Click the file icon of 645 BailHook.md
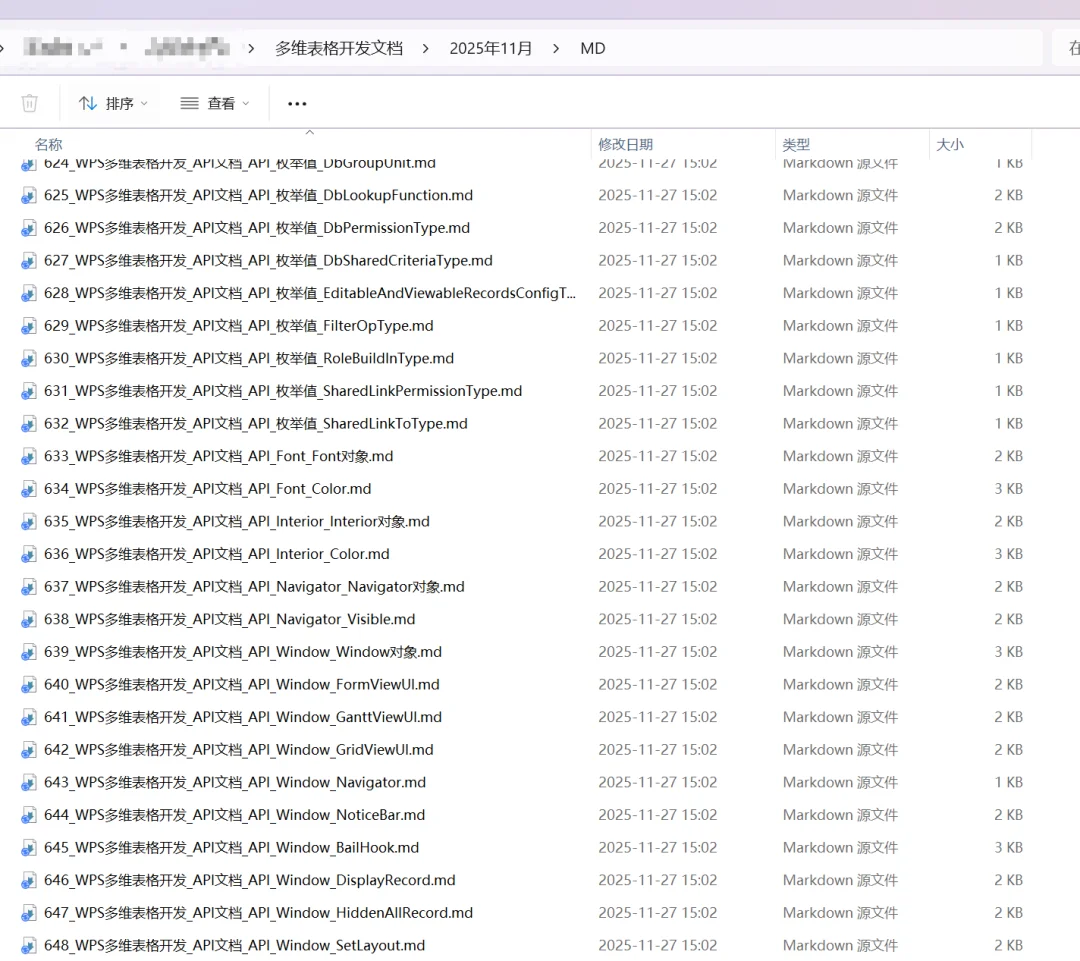The width and height of the screenshot is (1080, 961). click(28, 848)
